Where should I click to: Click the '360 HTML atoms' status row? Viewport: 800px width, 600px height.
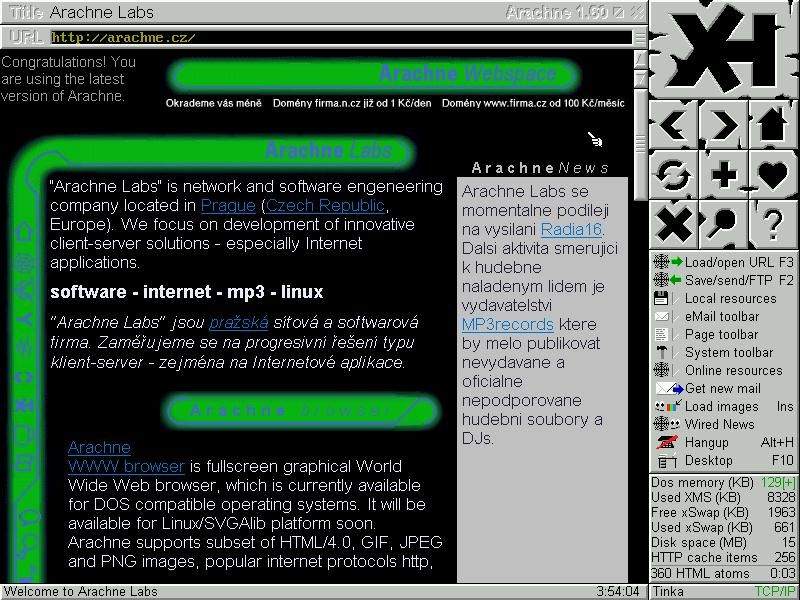point(723,573)
